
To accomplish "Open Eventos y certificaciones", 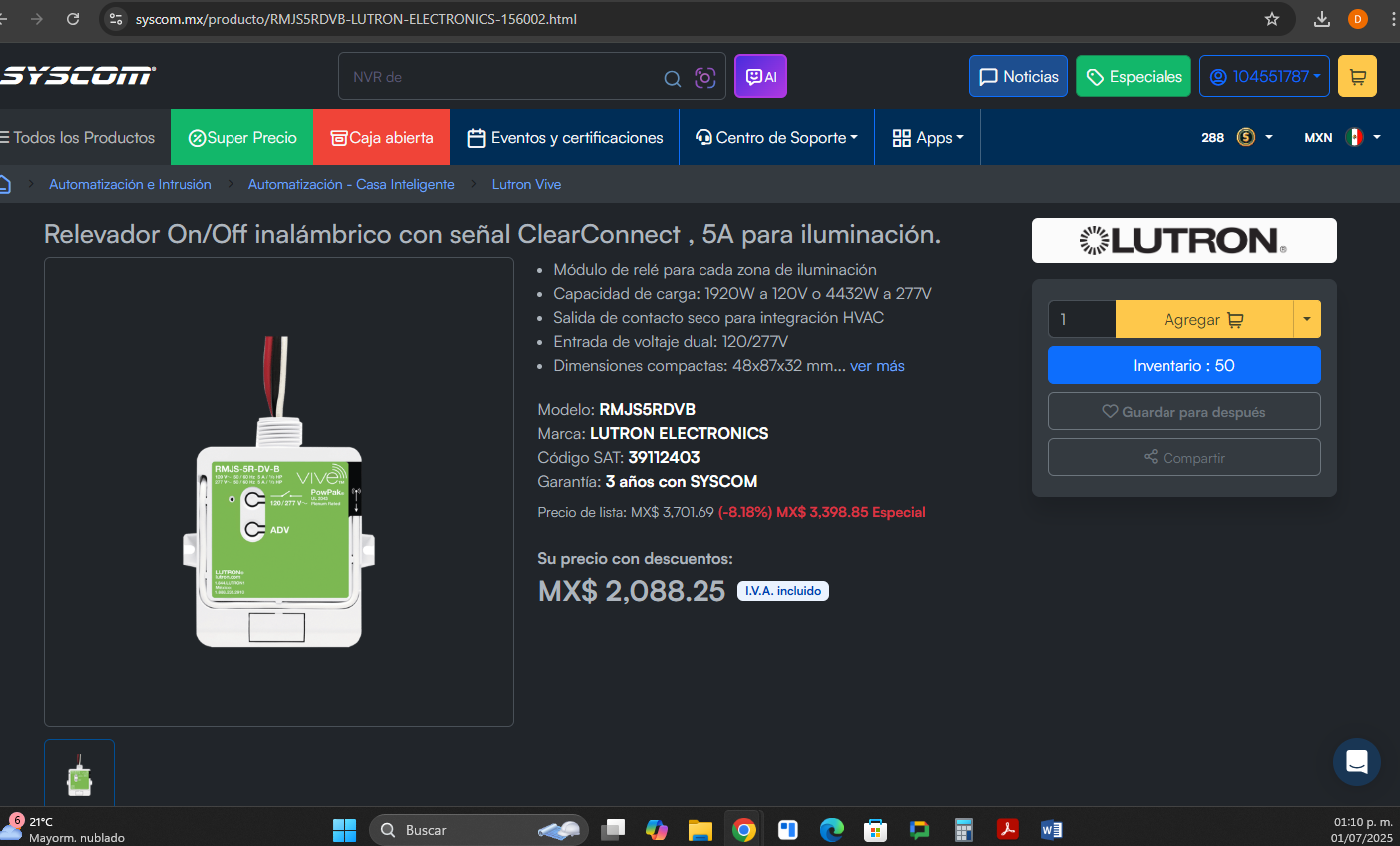I will click(565, 137).
